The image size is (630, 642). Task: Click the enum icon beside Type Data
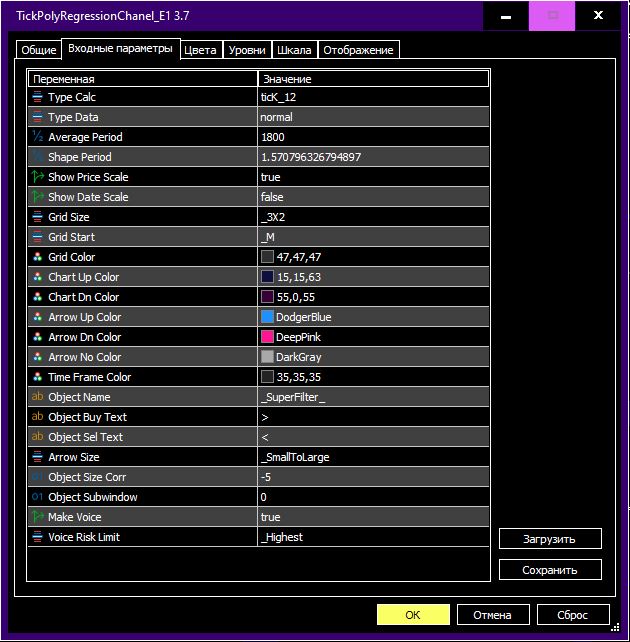[x=37, y=117]
